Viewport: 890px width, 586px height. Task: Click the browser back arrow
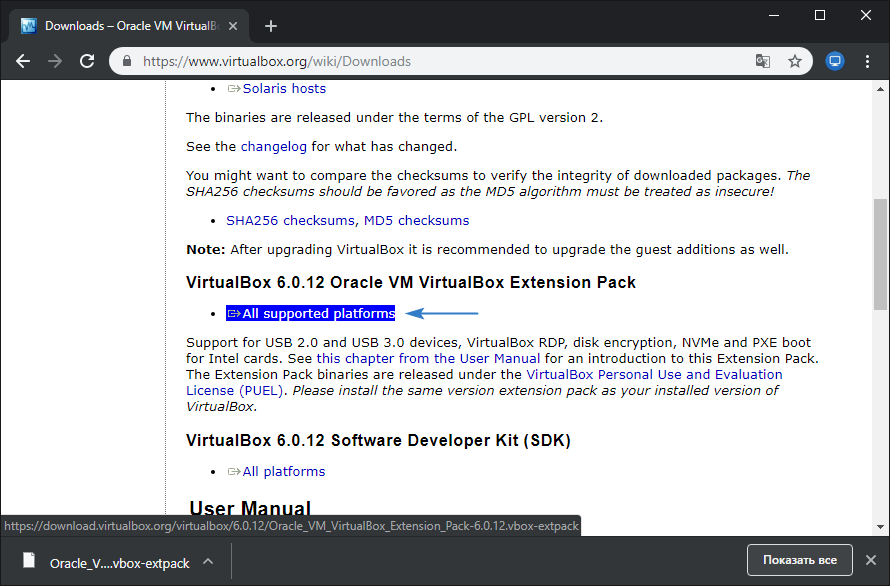pyautogui.click(x=23, y=61)
